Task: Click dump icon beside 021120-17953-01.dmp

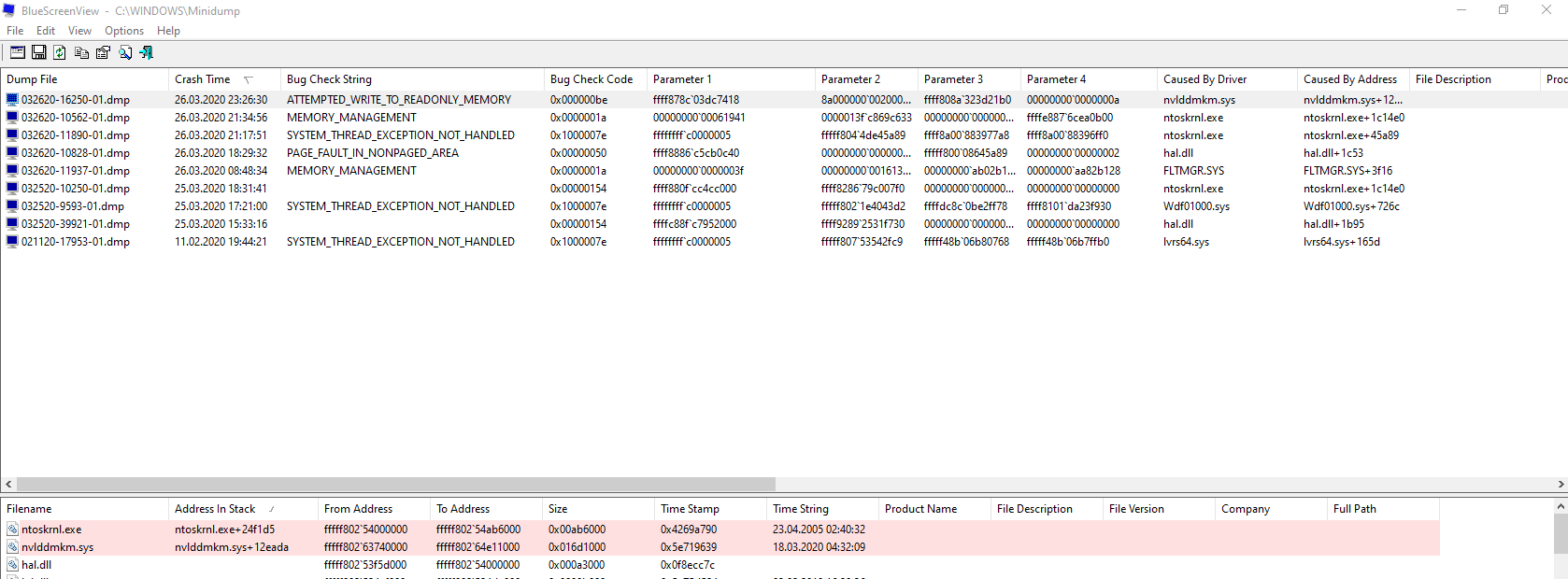Action: point(12,241)
